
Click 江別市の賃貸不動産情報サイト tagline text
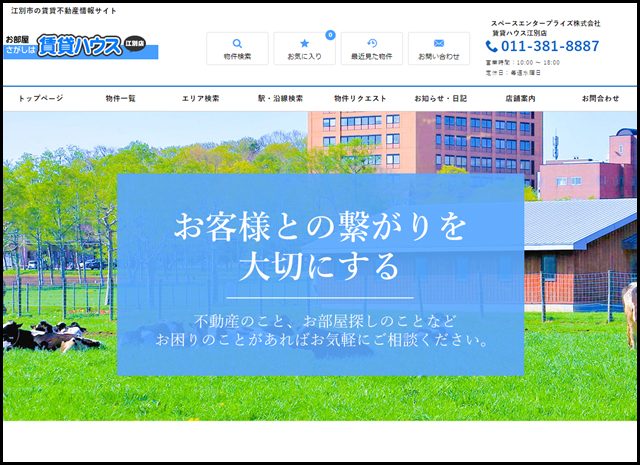(64, 11)
